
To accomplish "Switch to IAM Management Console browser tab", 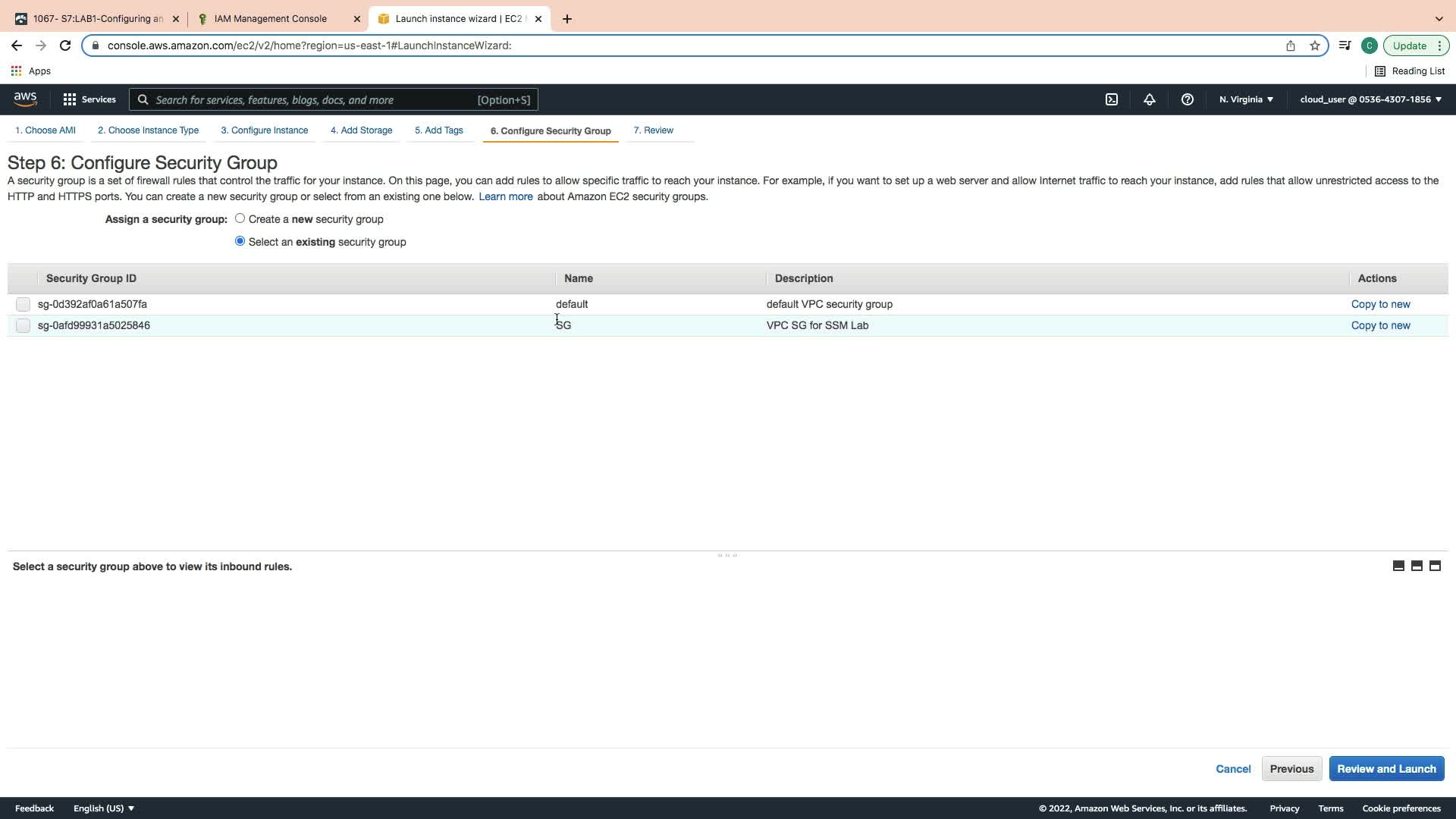I will [x=271, y=19].
